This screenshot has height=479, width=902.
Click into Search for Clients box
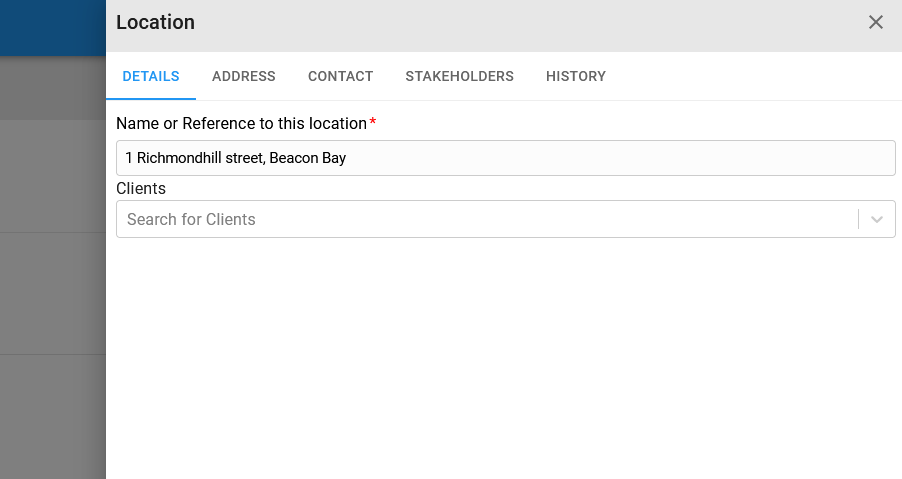click(x=487, y=219)
